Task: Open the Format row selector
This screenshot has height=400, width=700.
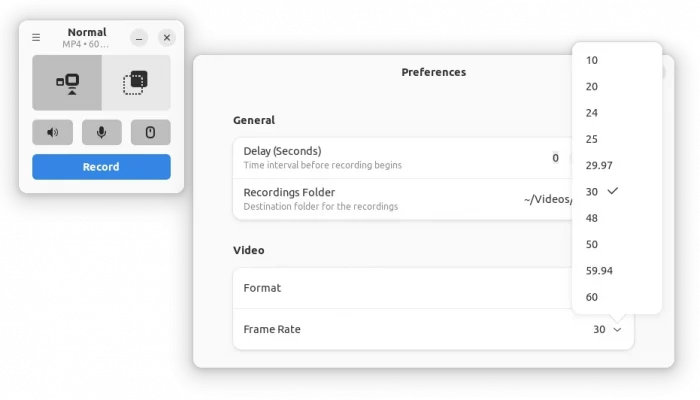Action: point(432,288)
